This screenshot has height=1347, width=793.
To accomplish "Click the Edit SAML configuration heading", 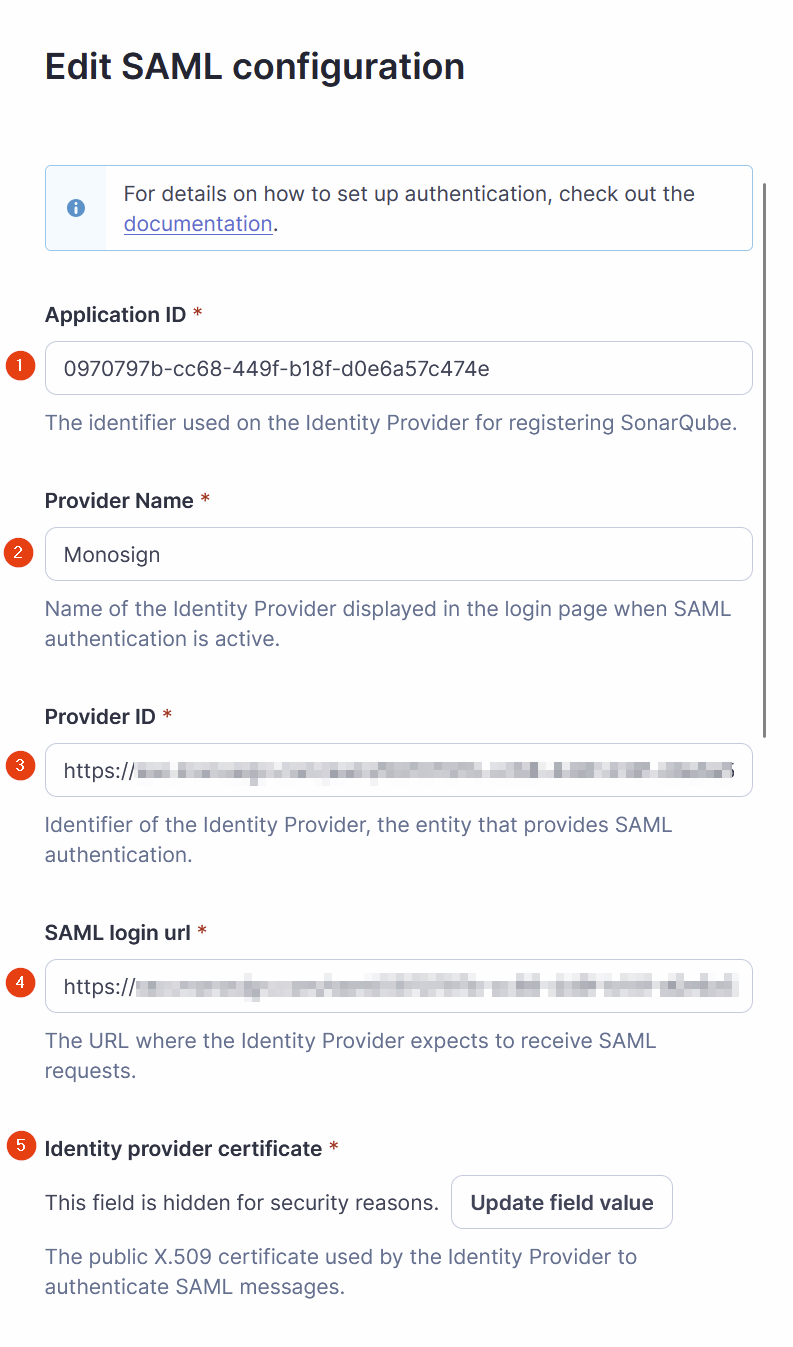I will click(255, 67).
